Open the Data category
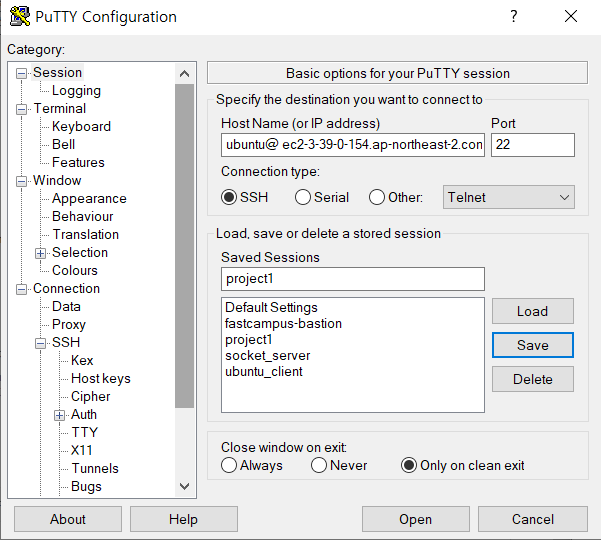Screen dimensions: 601x540 [x=66, y=307]
